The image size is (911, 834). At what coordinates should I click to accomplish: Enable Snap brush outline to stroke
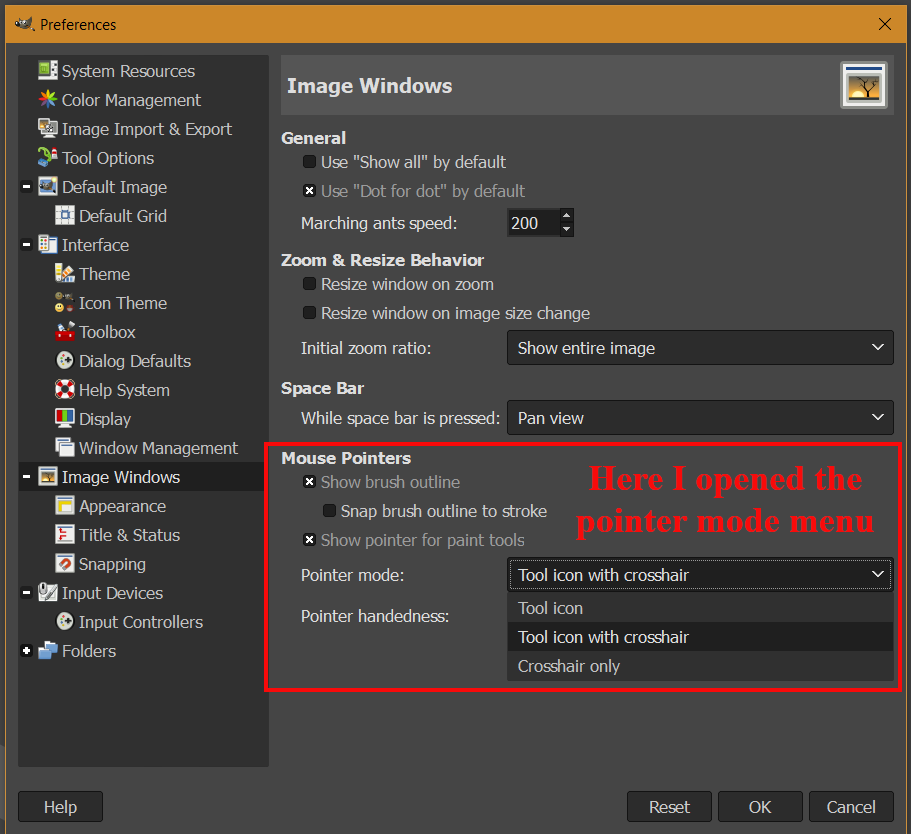pos(329,511)
